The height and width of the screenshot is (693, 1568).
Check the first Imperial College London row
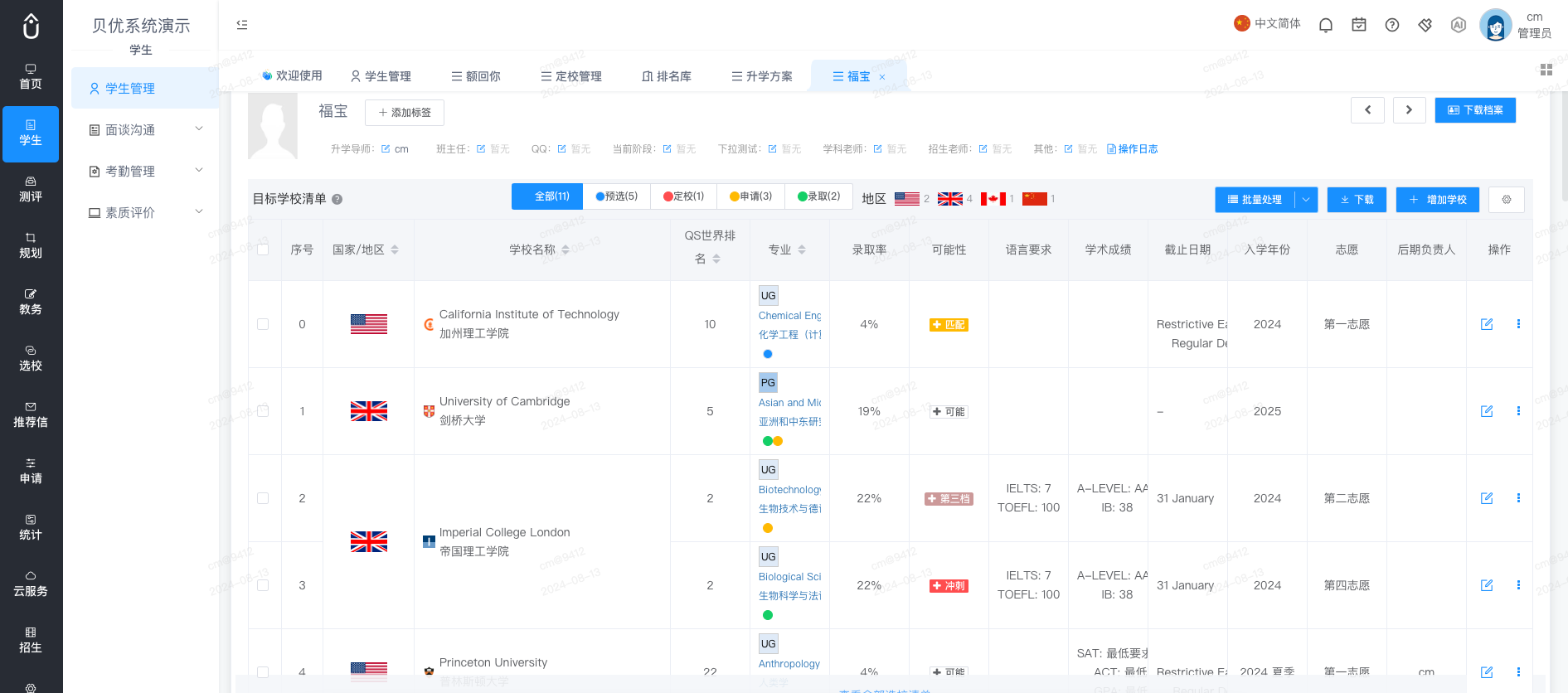point(263,498)
